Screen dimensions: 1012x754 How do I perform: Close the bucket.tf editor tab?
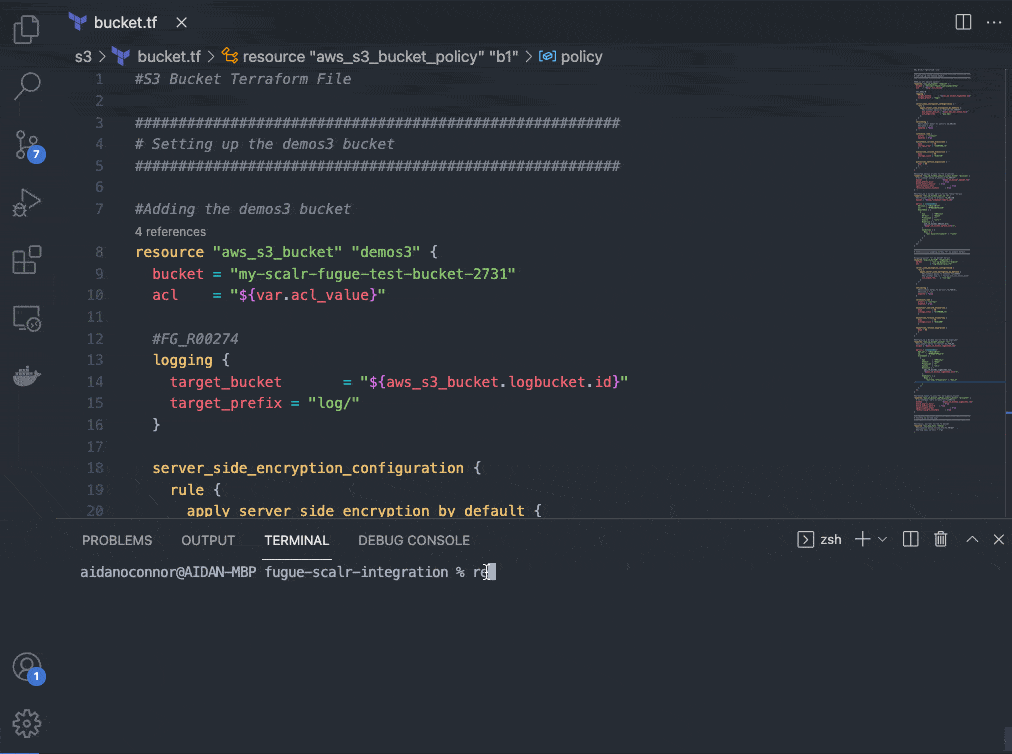click(x=181, y=23)
